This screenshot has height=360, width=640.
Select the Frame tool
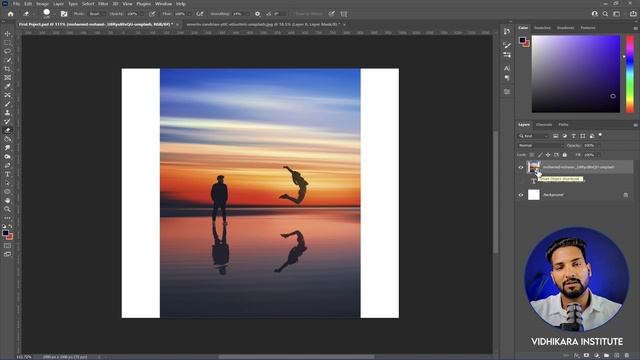coord(7,78)
